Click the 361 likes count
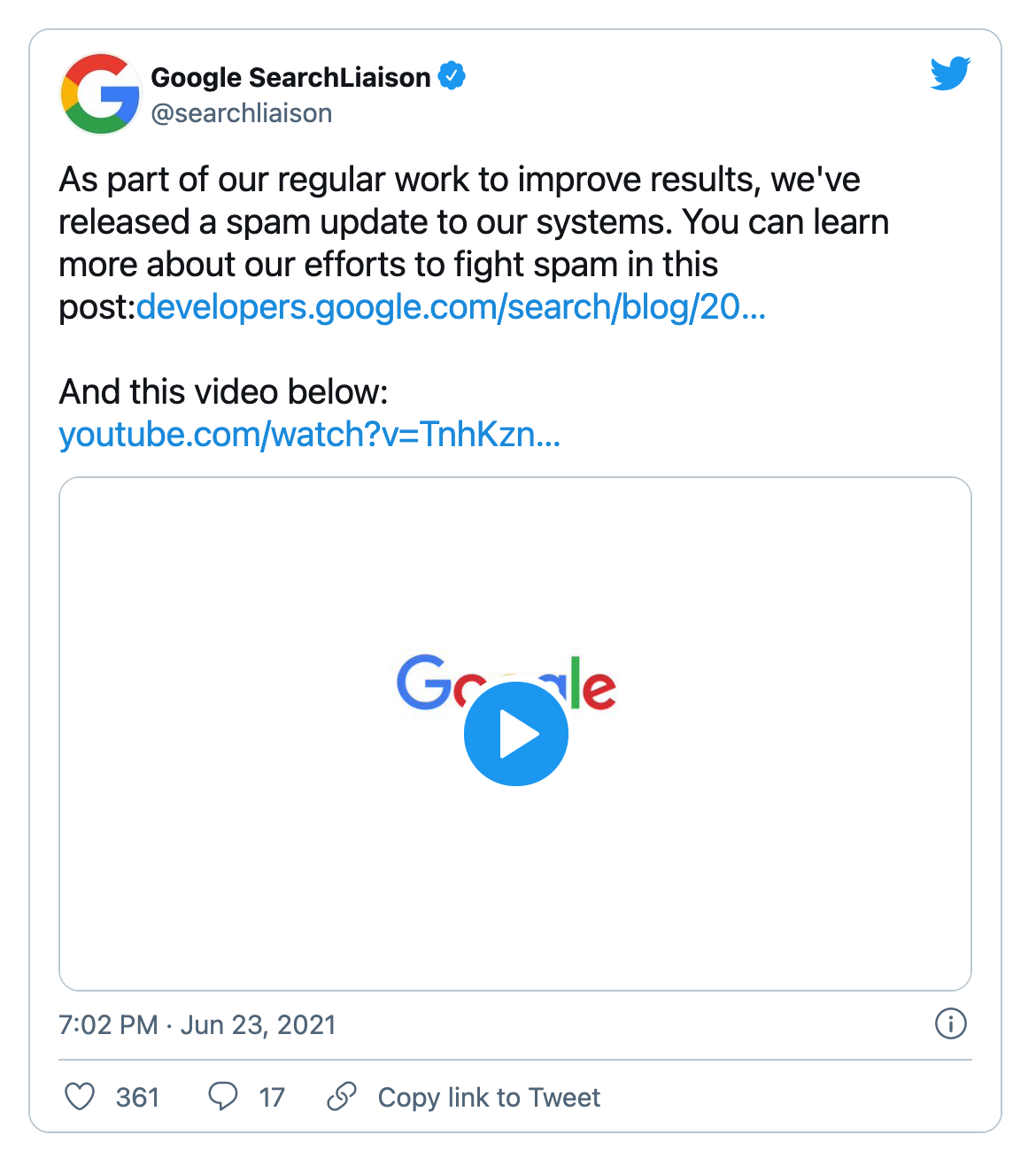Image resolution: width=1036 pixels, height=1158 pixels. [x=137, y=1098]
